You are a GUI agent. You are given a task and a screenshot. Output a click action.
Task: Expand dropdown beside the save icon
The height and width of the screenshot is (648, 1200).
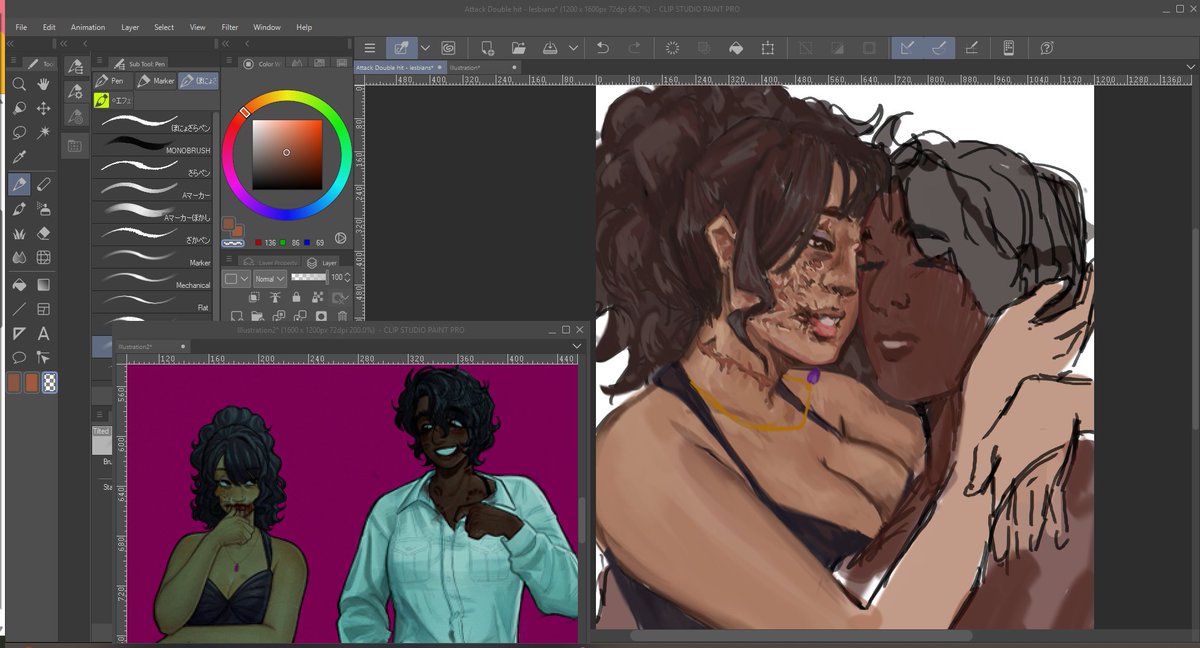tap(573, 47)
